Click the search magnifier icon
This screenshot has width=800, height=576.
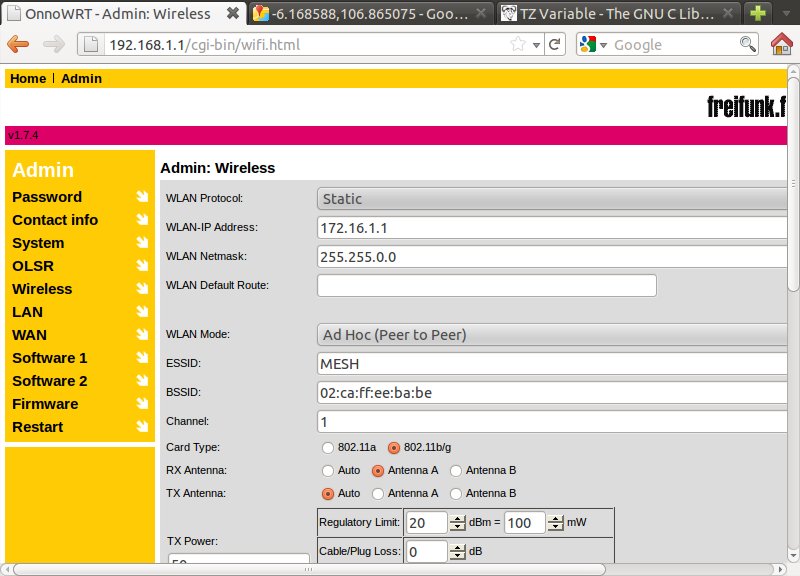(748, 45)
